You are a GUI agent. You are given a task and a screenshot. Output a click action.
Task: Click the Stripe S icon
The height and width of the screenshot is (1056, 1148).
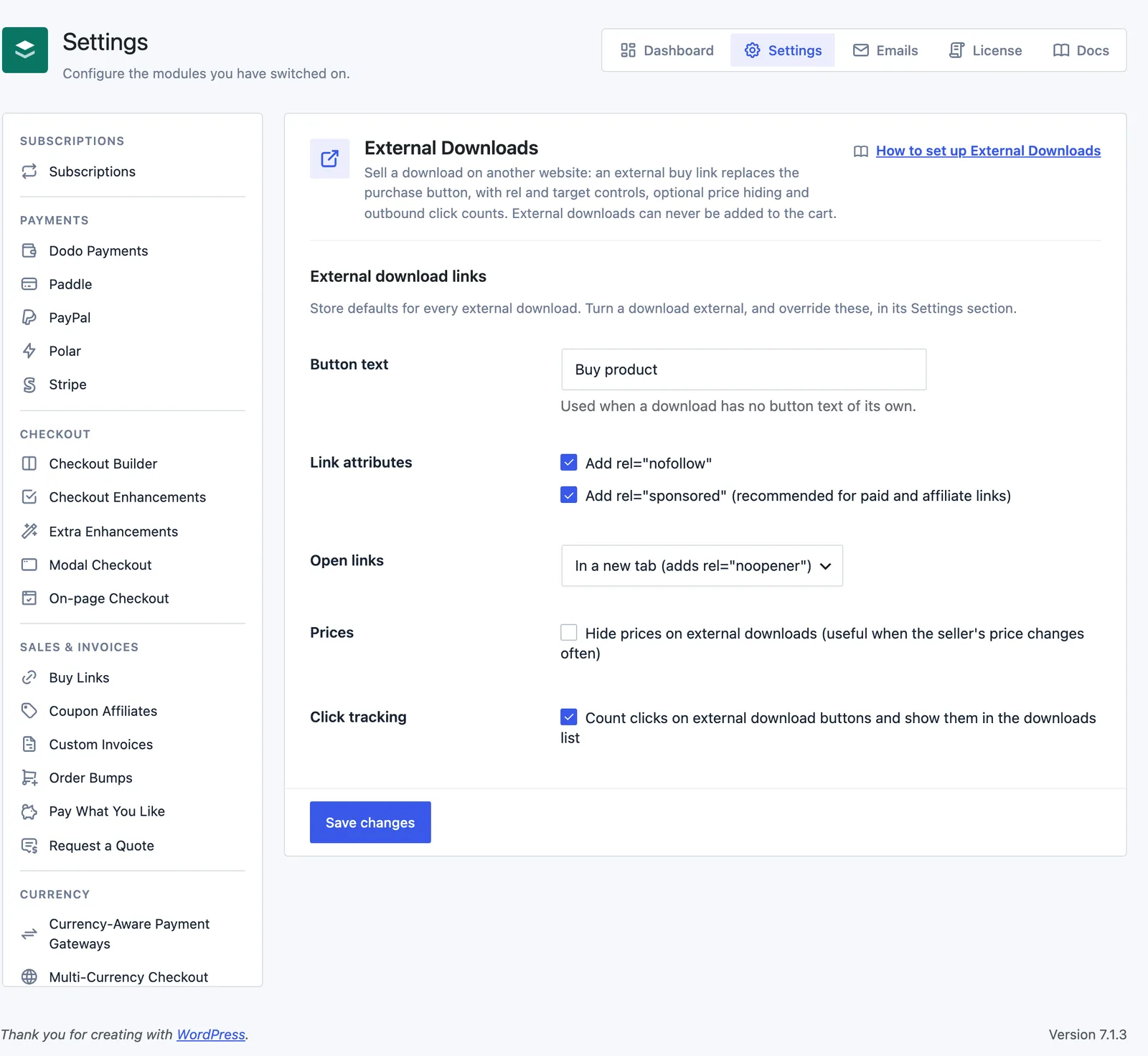click(x=29, y=385)
